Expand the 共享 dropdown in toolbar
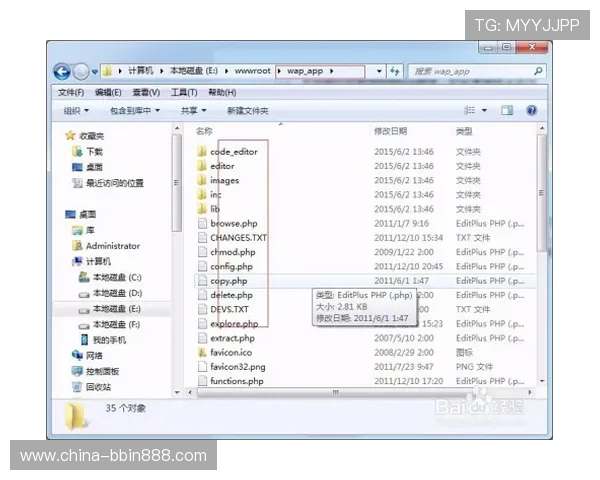 [x=193, y=110]
